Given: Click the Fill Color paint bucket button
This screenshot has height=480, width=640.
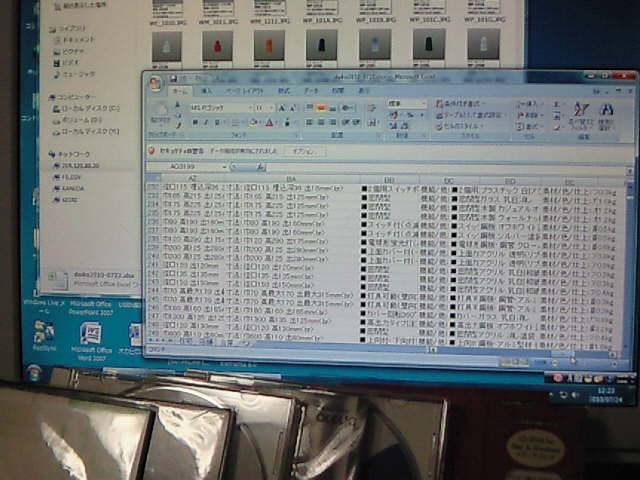Looking at the screenshot, I should tap(253, 122).
